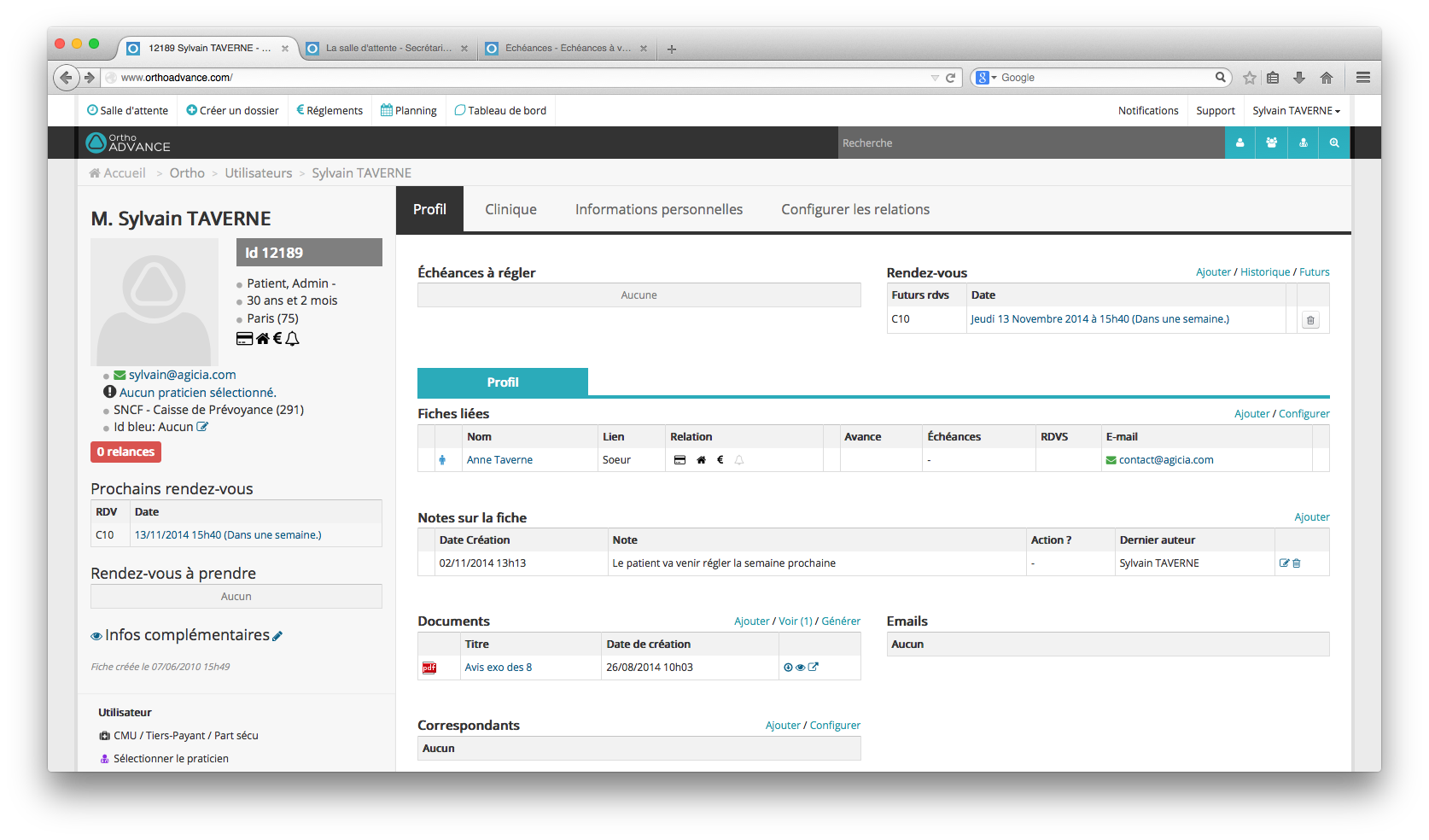Switch to the Clinique tab
This screenshot has height=840, width=1429.
(510, 209)
